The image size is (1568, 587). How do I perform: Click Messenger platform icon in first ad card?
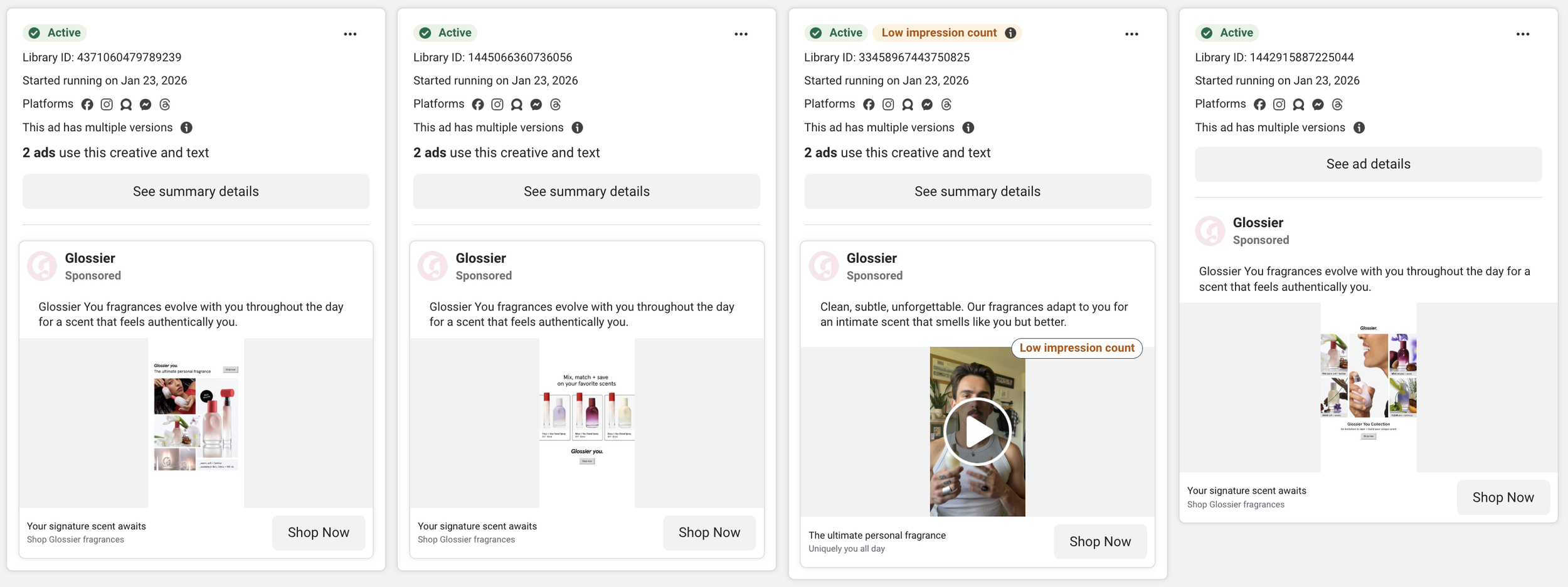point(146,104)
